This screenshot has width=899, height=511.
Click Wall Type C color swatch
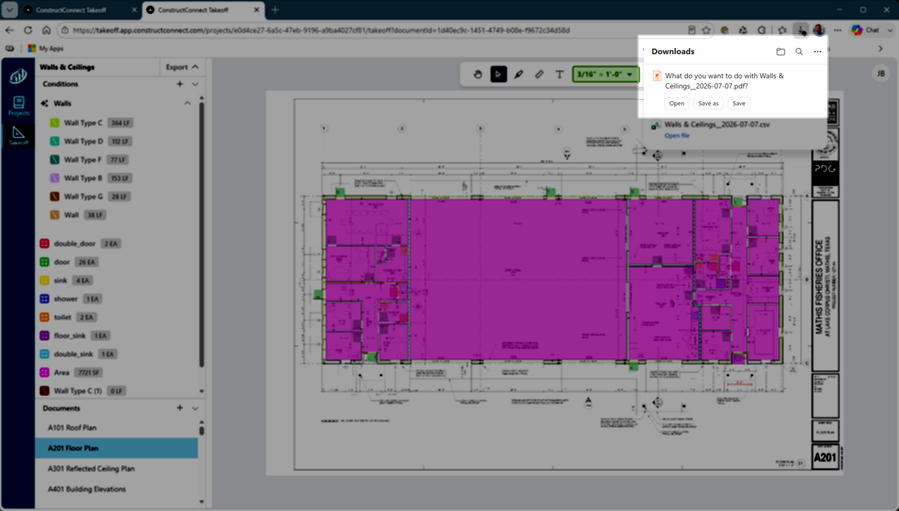click(54, 123)
